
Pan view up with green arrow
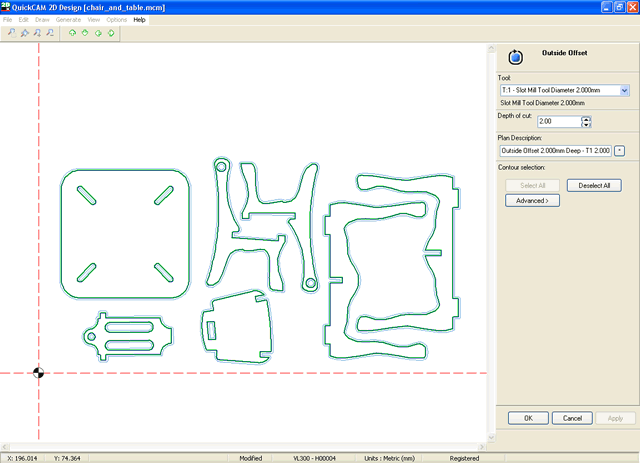tap(72, 33)
